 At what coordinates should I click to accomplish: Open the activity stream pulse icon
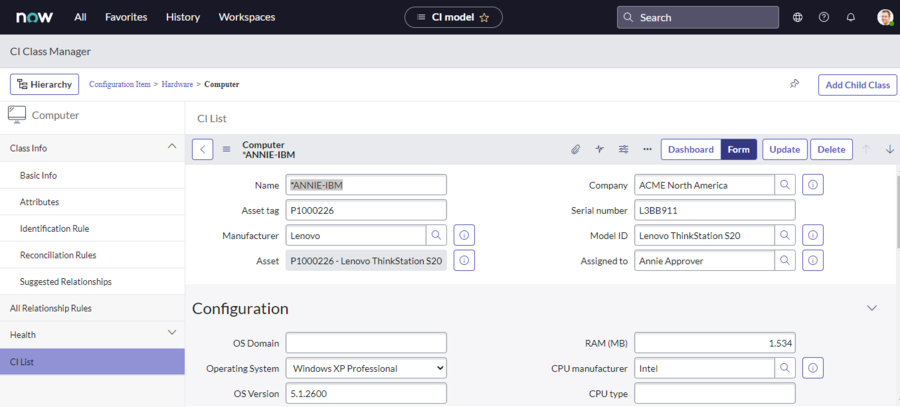tap(600, 149)
